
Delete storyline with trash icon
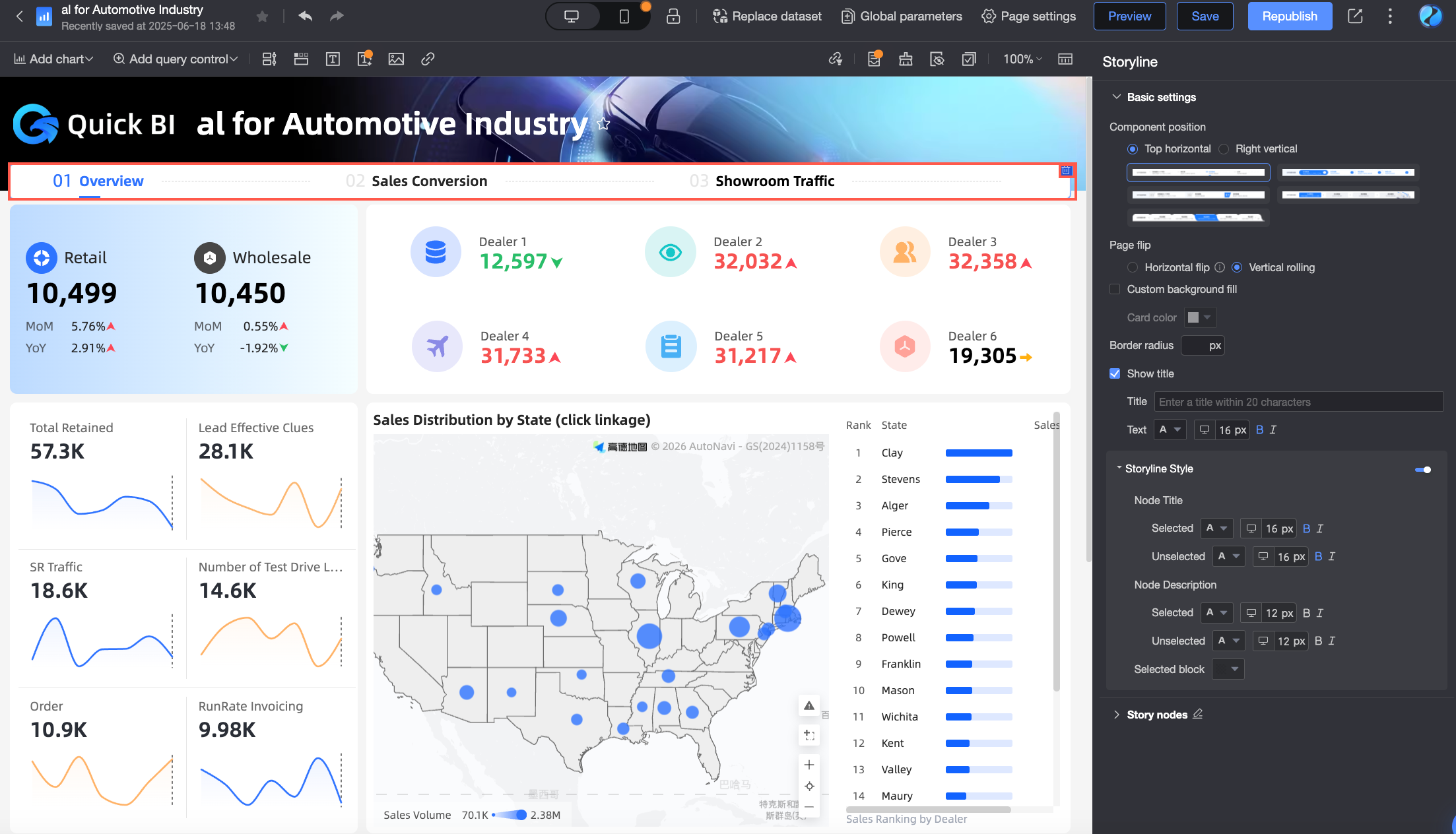pyautogui.click(x=1065, y=171)
